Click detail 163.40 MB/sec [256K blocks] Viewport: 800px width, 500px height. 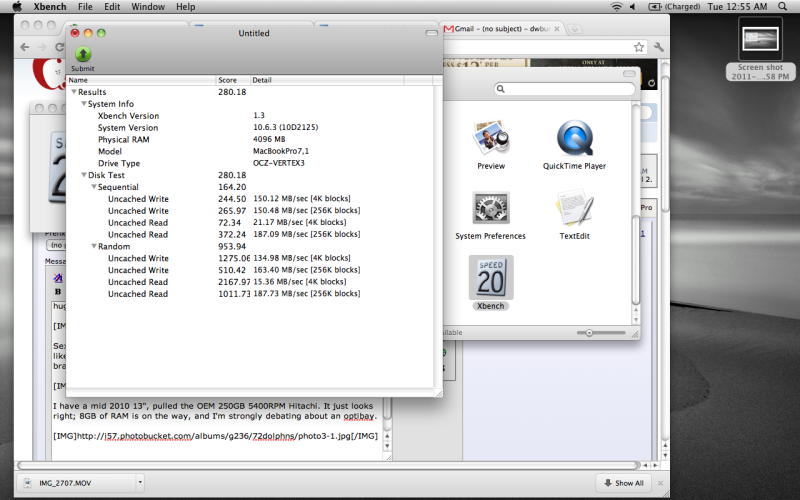point(307,270)
